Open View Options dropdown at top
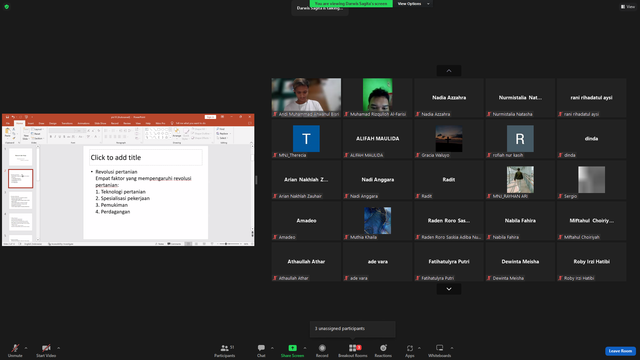The image size is (640, 360). click(x=413, y=4)
